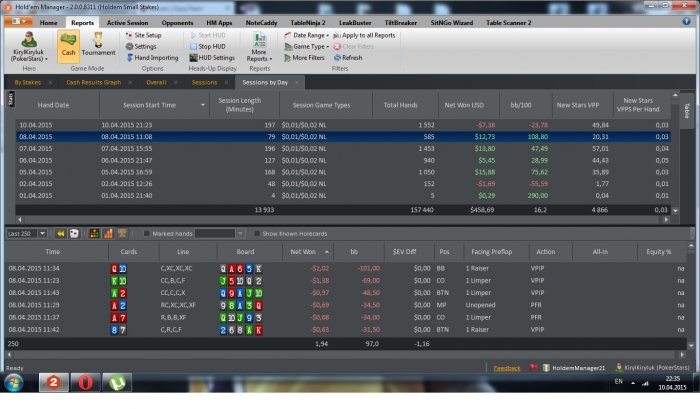Open the KirylKiryluk hero dropdown
Viewport: 700px width, 409px height.
[x=29, y=46]
